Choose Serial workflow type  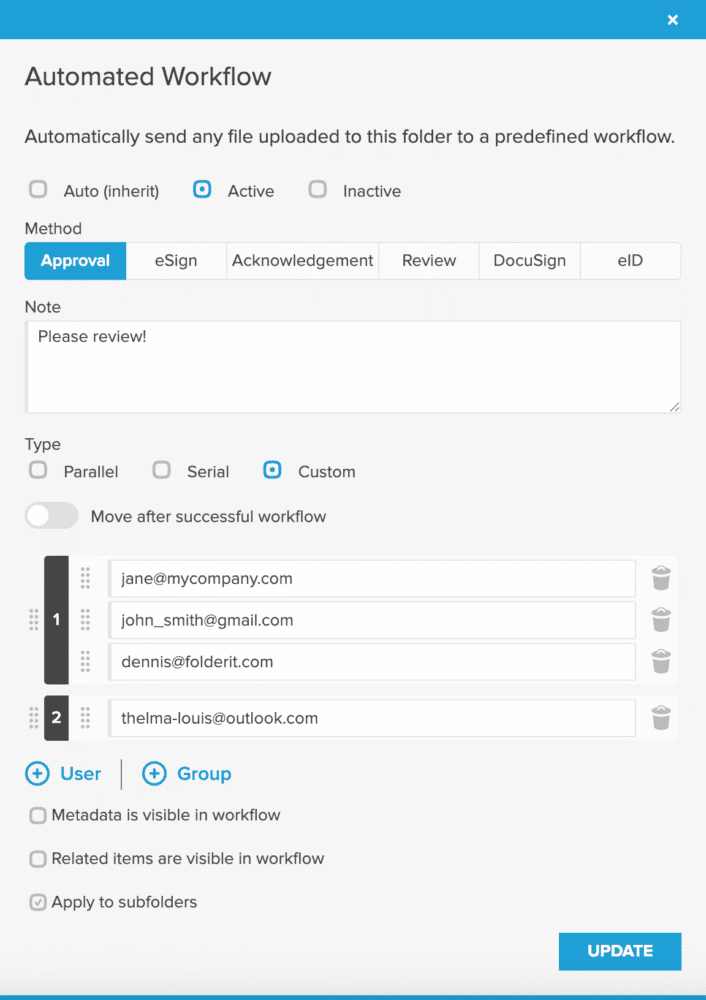[161, 471]
